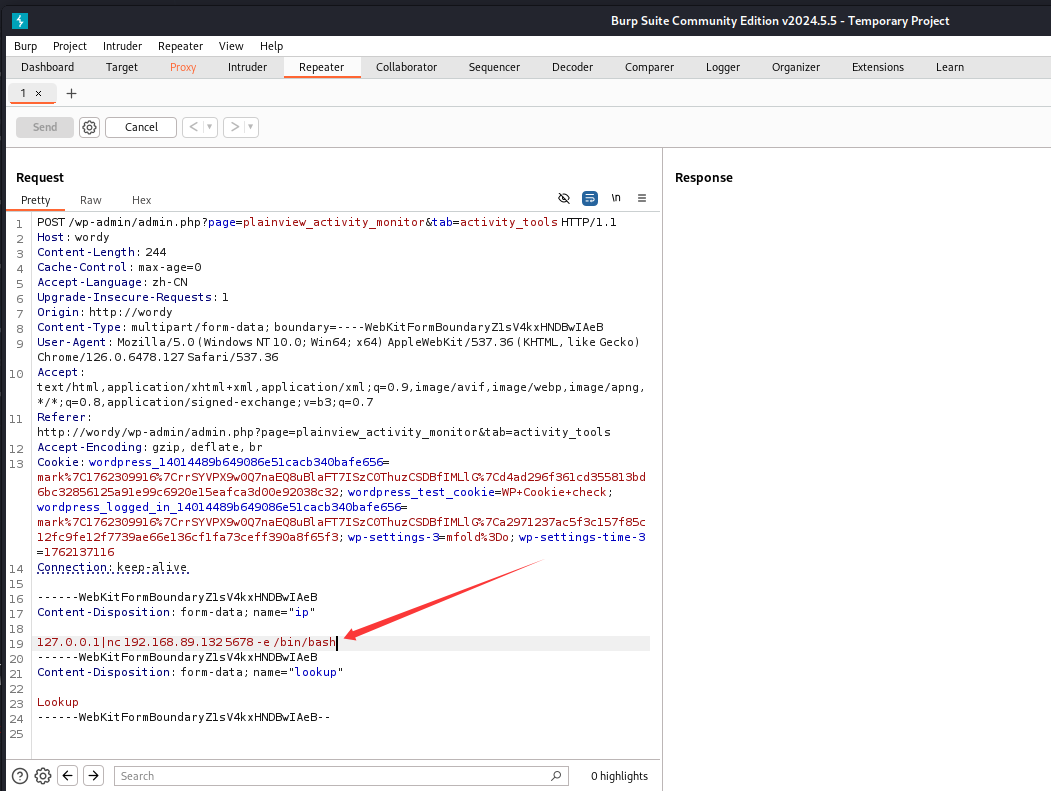Click the search magnifier icon

coord(556,776)
